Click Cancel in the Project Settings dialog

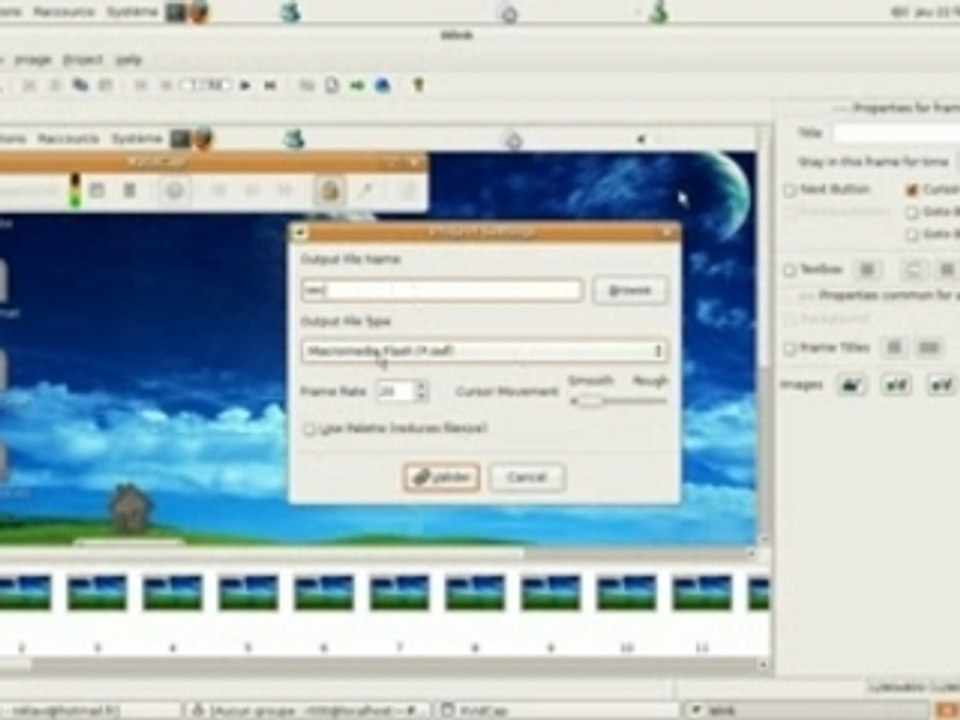(527, 478)
